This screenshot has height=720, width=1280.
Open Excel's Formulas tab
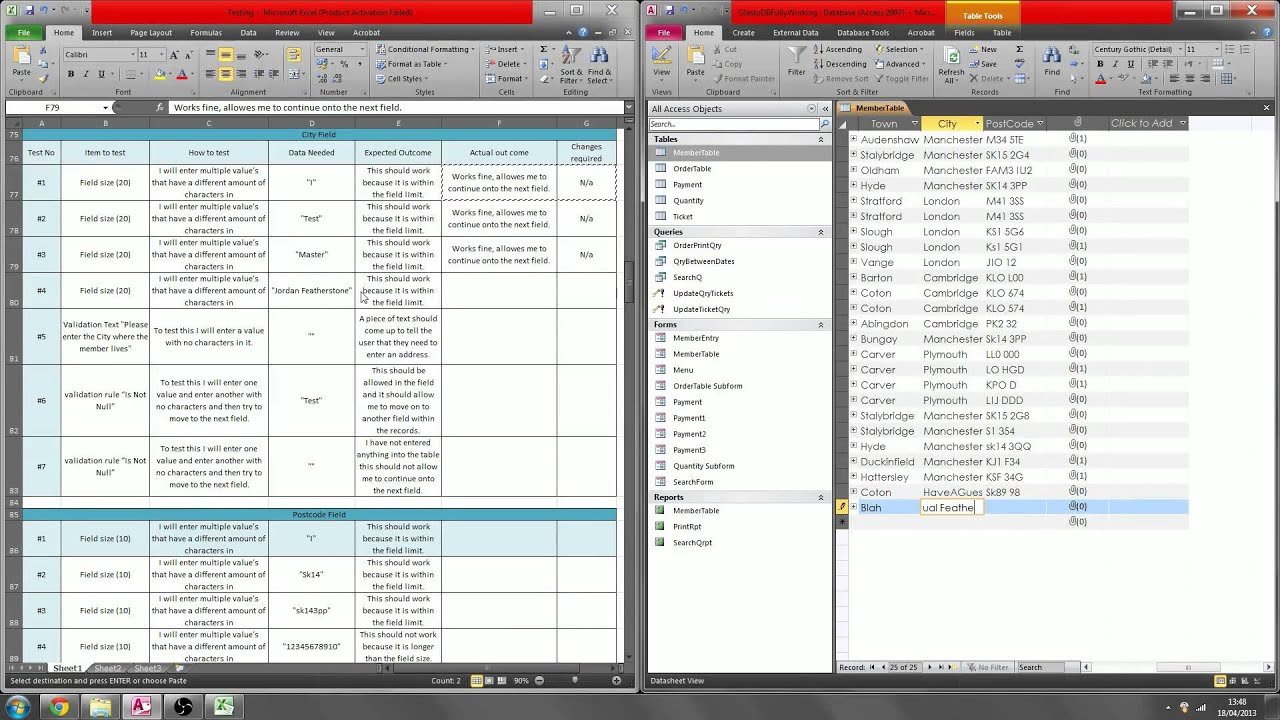click(x=206, y=32)
